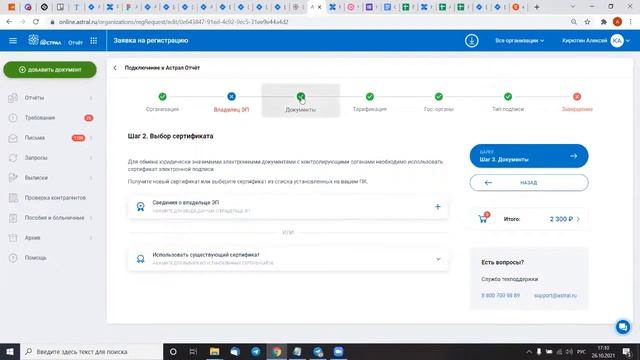Screen dimensions: 640x360
Task: Open the apps grid icon
Action: tap(93, 40)
